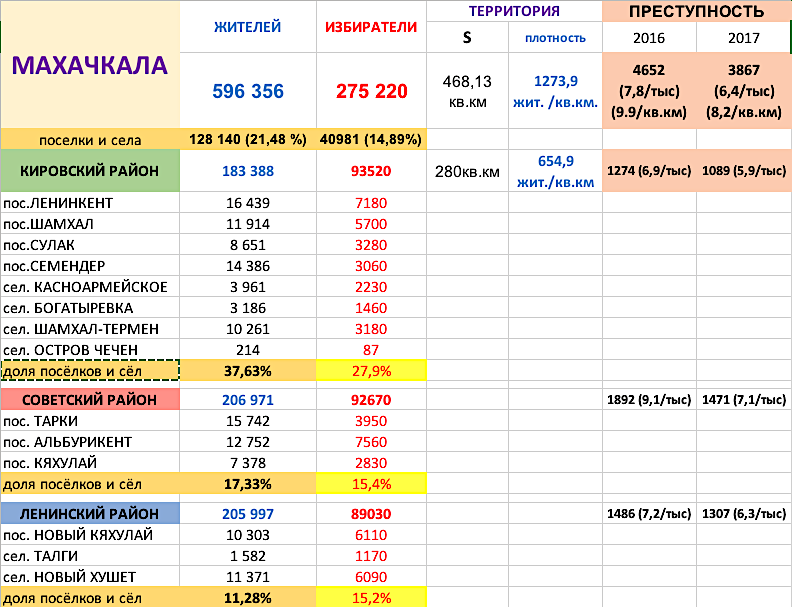
Task: Select the total voters cell 275 220
Action: pos(371,91)
